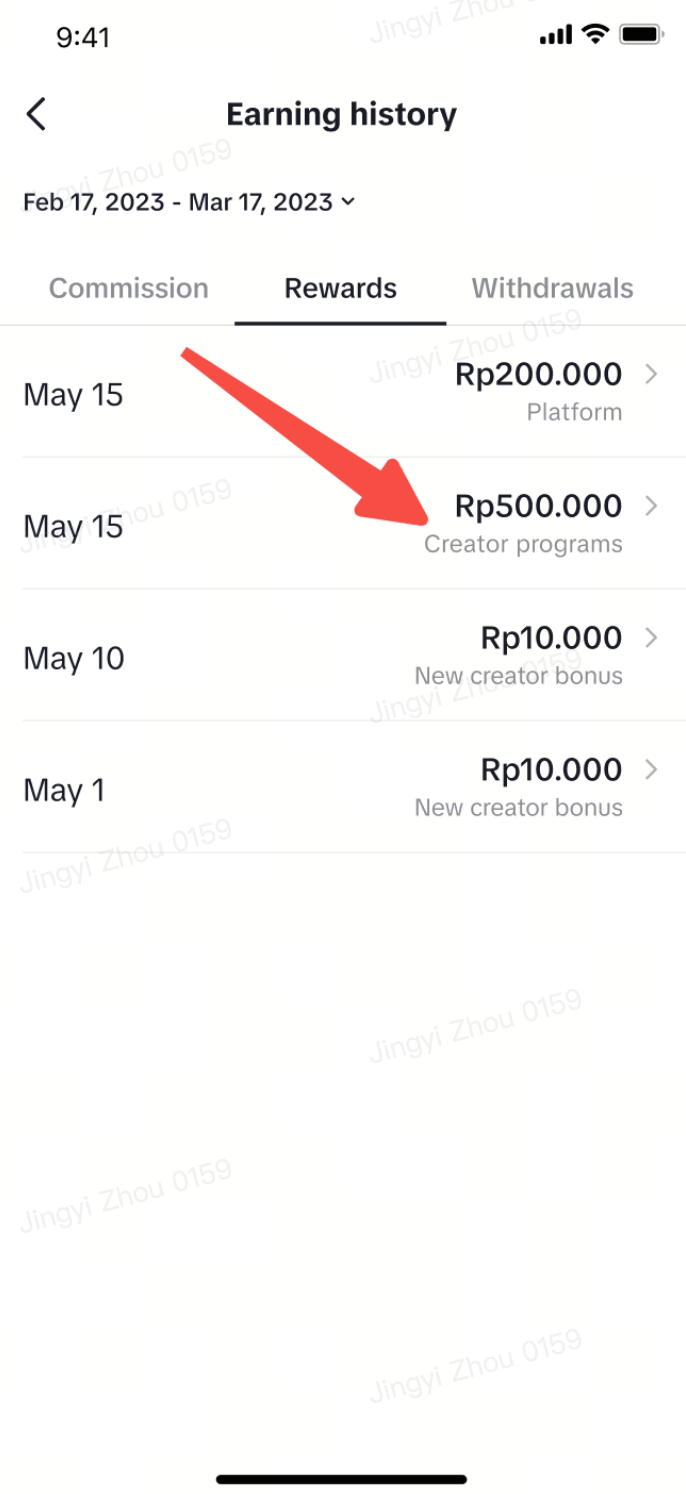Tap New creator bonus label under May 1
Image resolution: width=686 pixels, height=1494 pixels.
click(518, 807)
